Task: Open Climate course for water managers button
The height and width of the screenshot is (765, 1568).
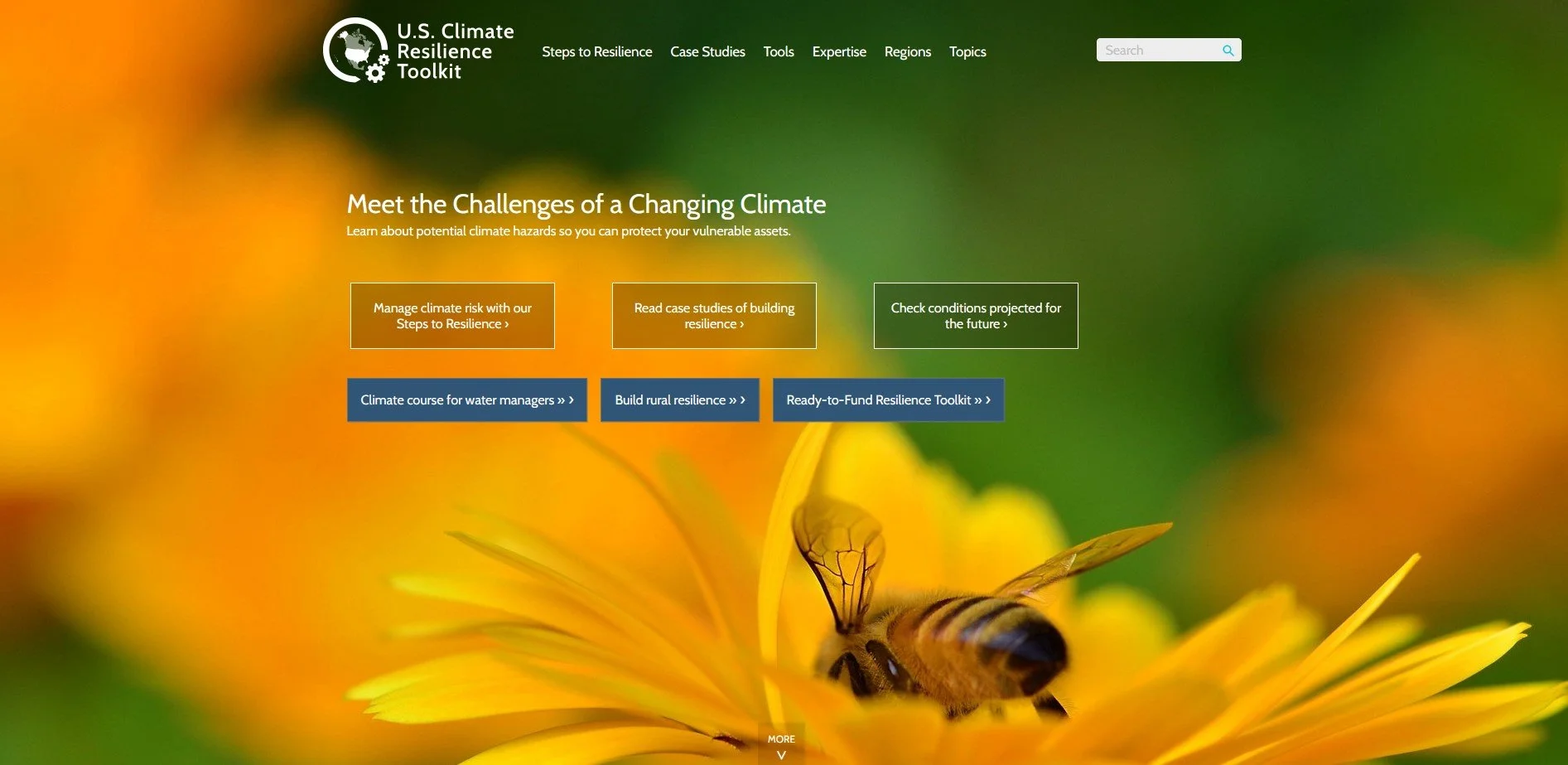Action: (x=467, y=399)
